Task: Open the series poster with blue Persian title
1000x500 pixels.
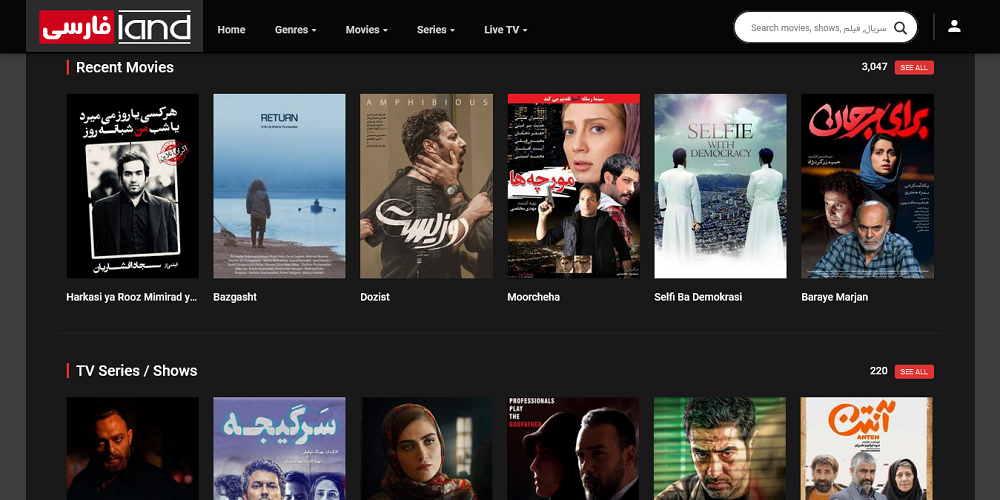Action: 279,449
